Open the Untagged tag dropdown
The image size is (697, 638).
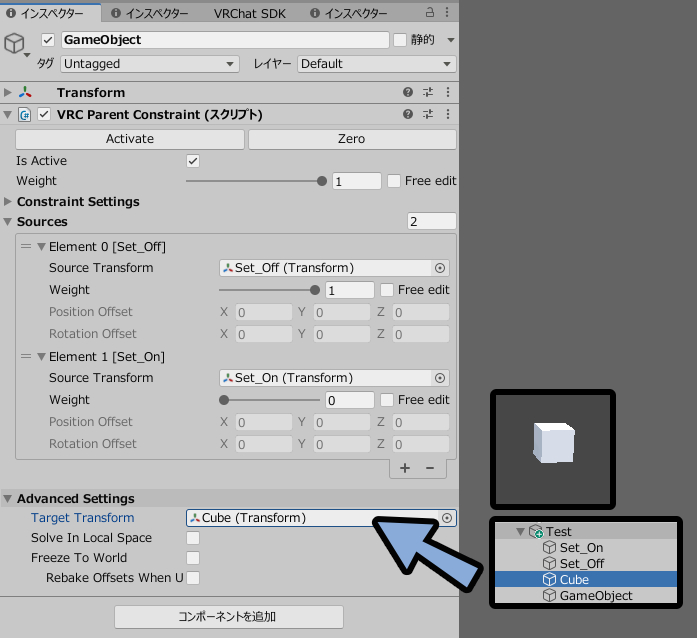(x=150, y=64)
